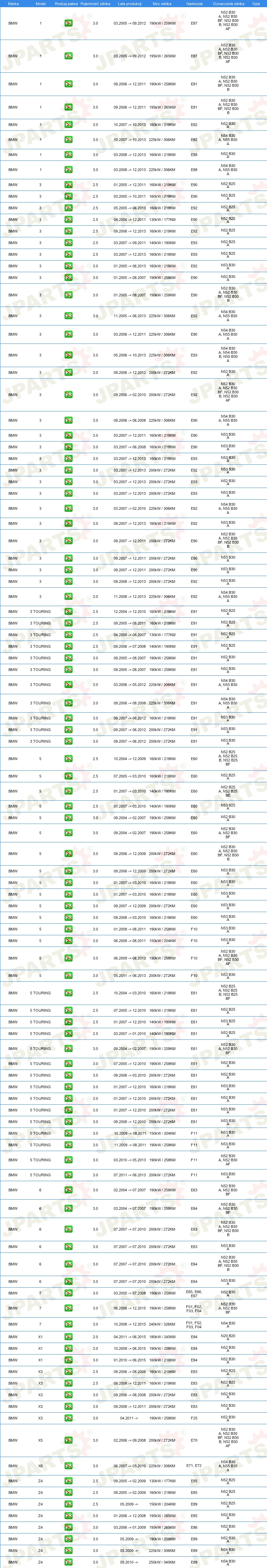Click fuel icon in 7 series 06.2008 -> 12.2015 row
This screenshot has height=1568, width=267.
tap(68, 1308)
